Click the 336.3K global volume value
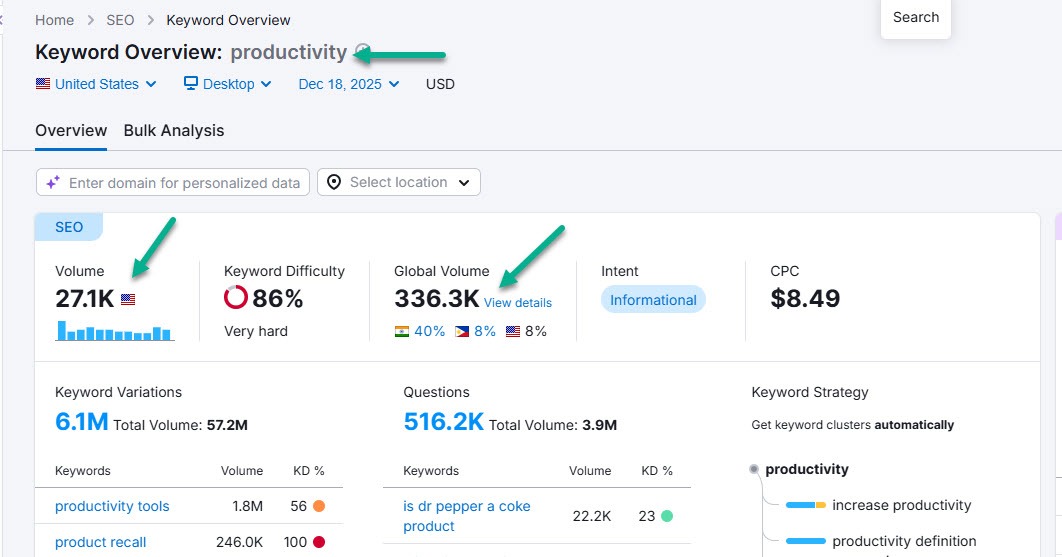 (x=437, y=298)
